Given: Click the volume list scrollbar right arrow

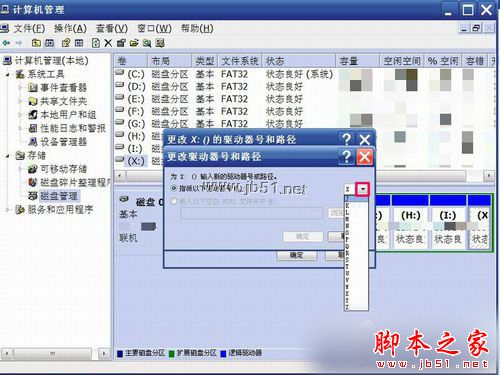Looking at the screenshot, I should point(489,175).
